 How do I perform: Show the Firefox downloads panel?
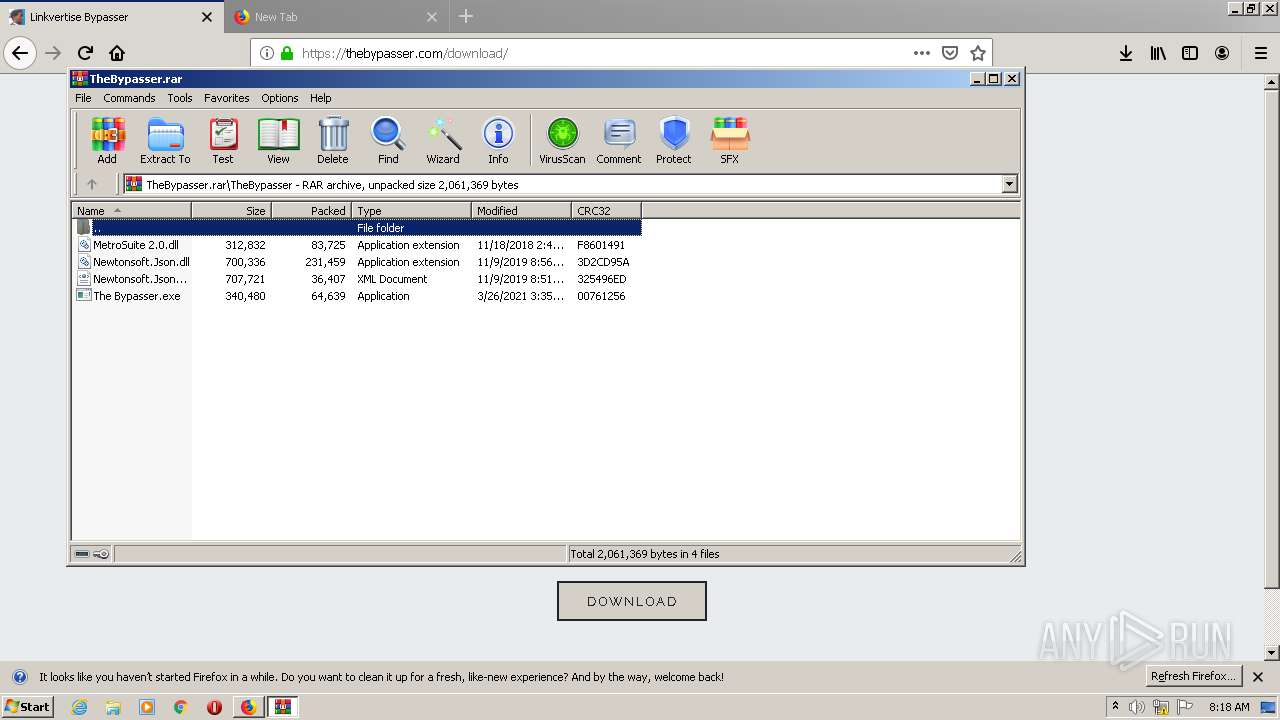[1126, 53]
